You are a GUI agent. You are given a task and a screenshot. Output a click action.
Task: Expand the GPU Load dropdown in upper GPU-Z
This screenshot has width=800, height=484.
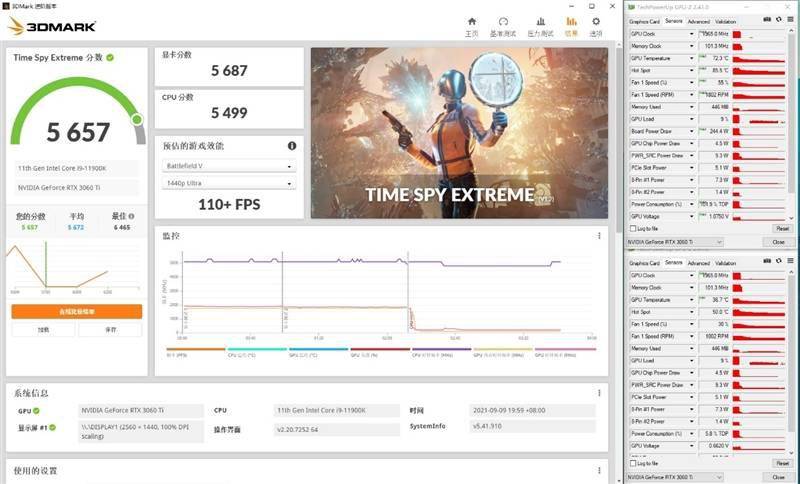point(691,119)
